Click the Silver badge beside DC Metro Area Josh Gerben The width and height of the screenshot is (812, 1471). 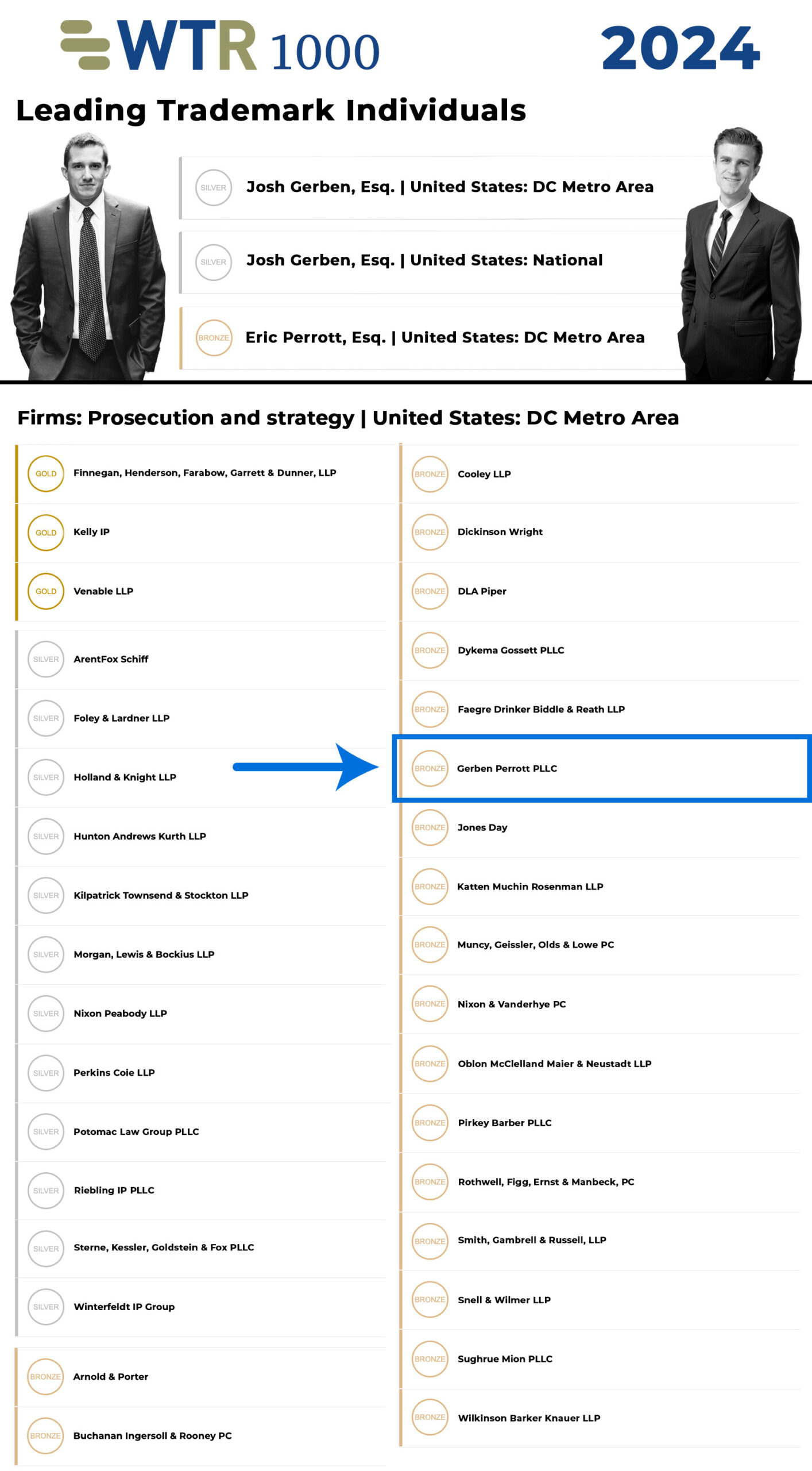click(213, 187)
